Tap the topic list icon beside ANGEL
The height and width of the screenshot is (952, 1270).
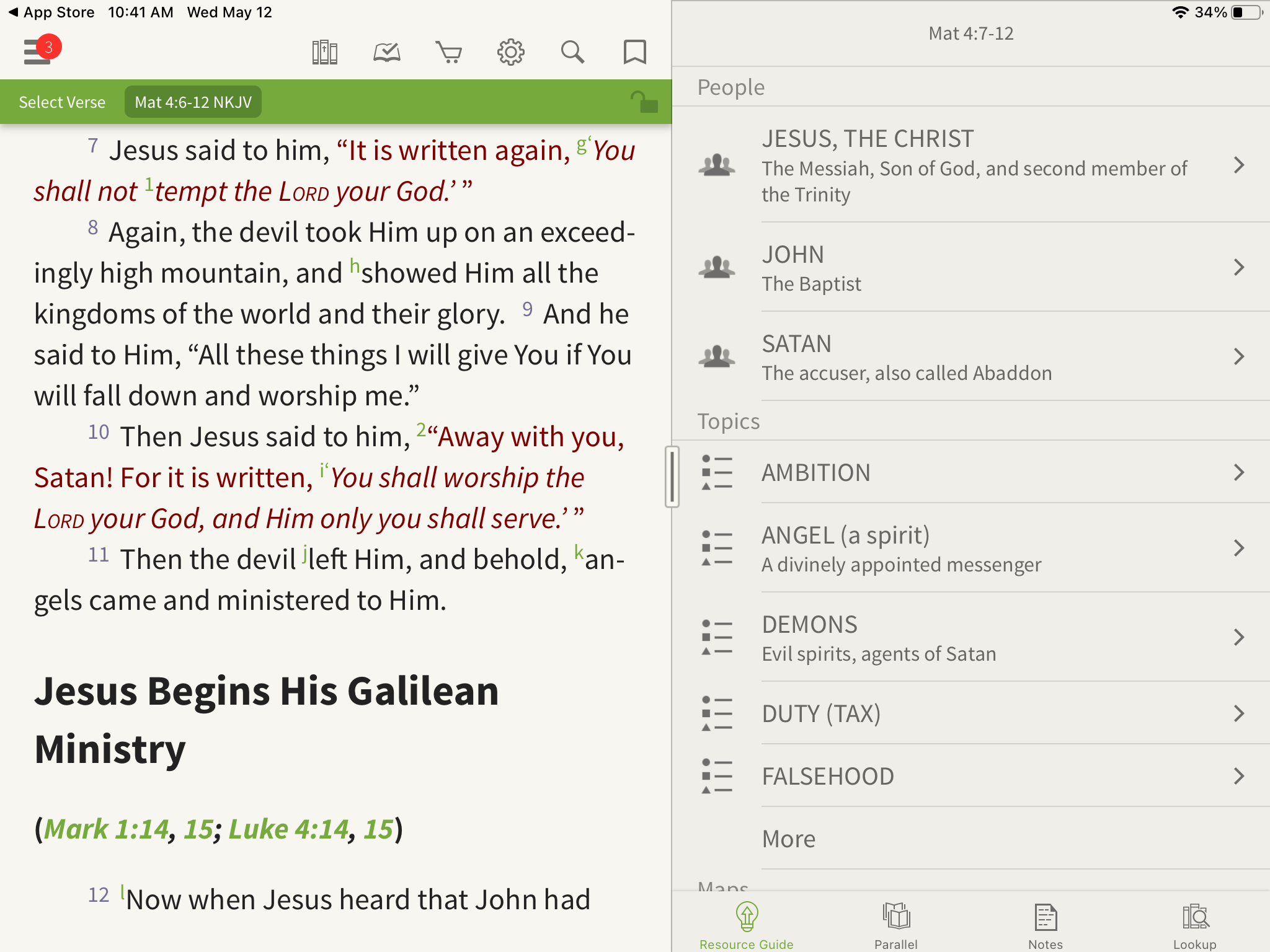(x=717, y=548)
